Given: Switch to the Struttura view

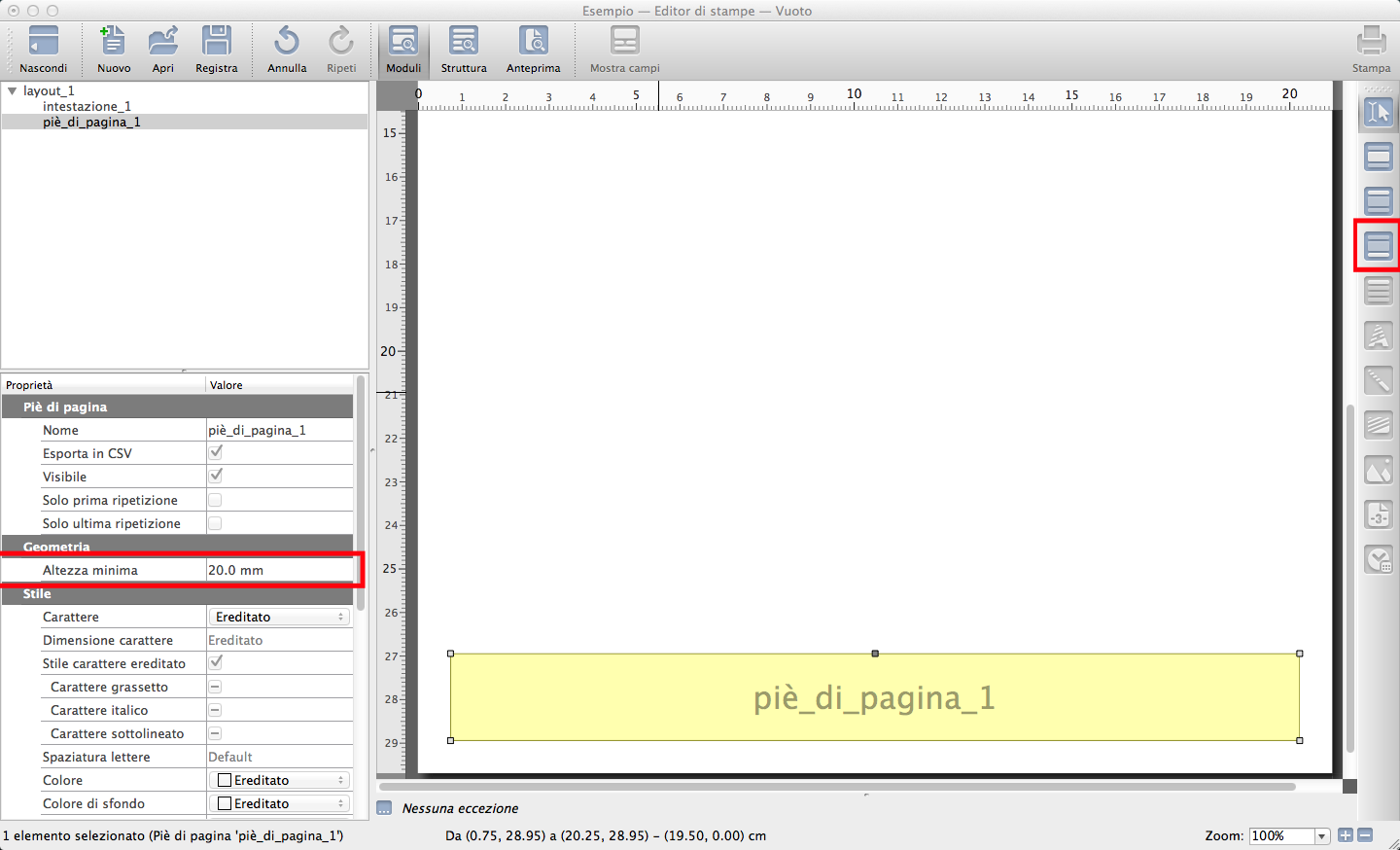Looking at the screenshot, I should (464, 42).
